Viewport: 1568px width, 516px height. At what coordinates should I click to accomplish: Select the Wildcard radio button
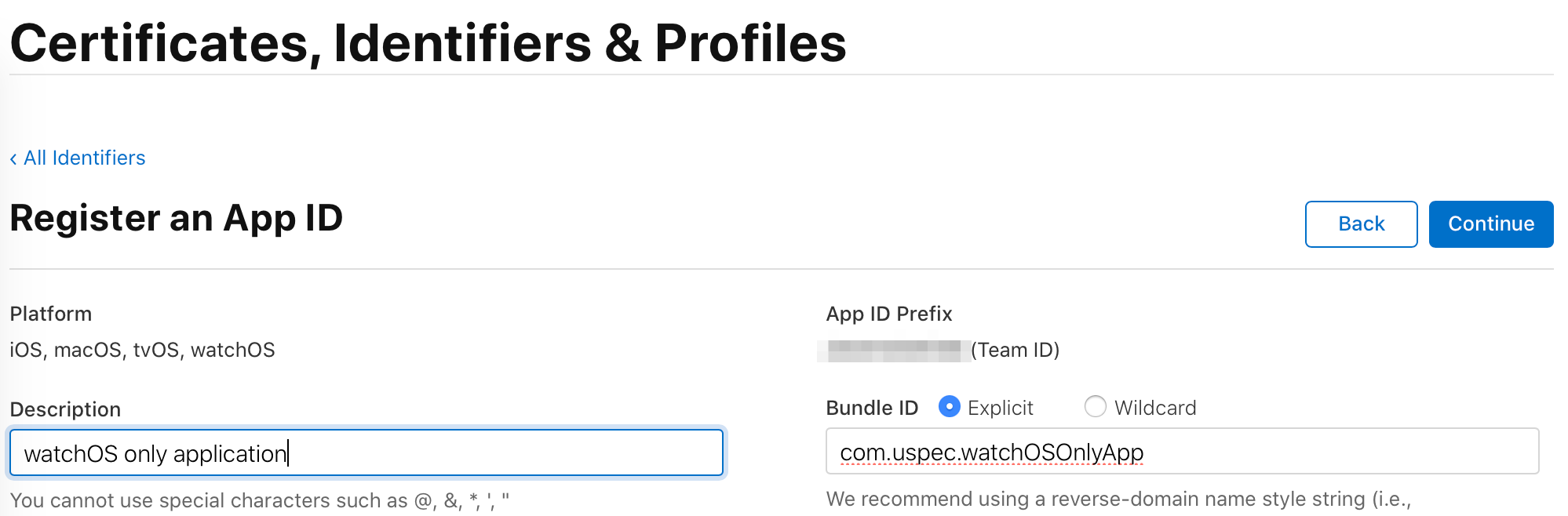coord(1095,406)
